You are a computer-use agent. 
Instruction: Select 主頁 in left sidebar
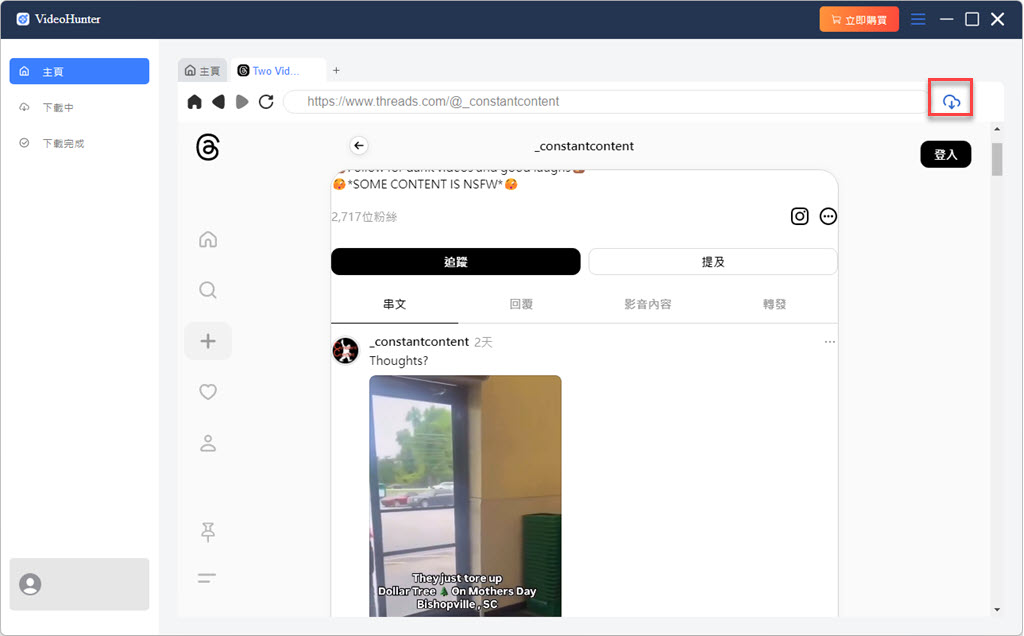79,71
